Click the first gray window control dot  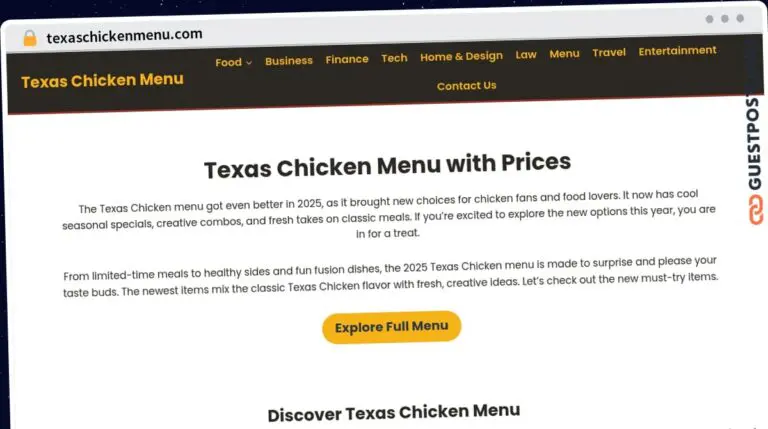[x=709, y=19]
